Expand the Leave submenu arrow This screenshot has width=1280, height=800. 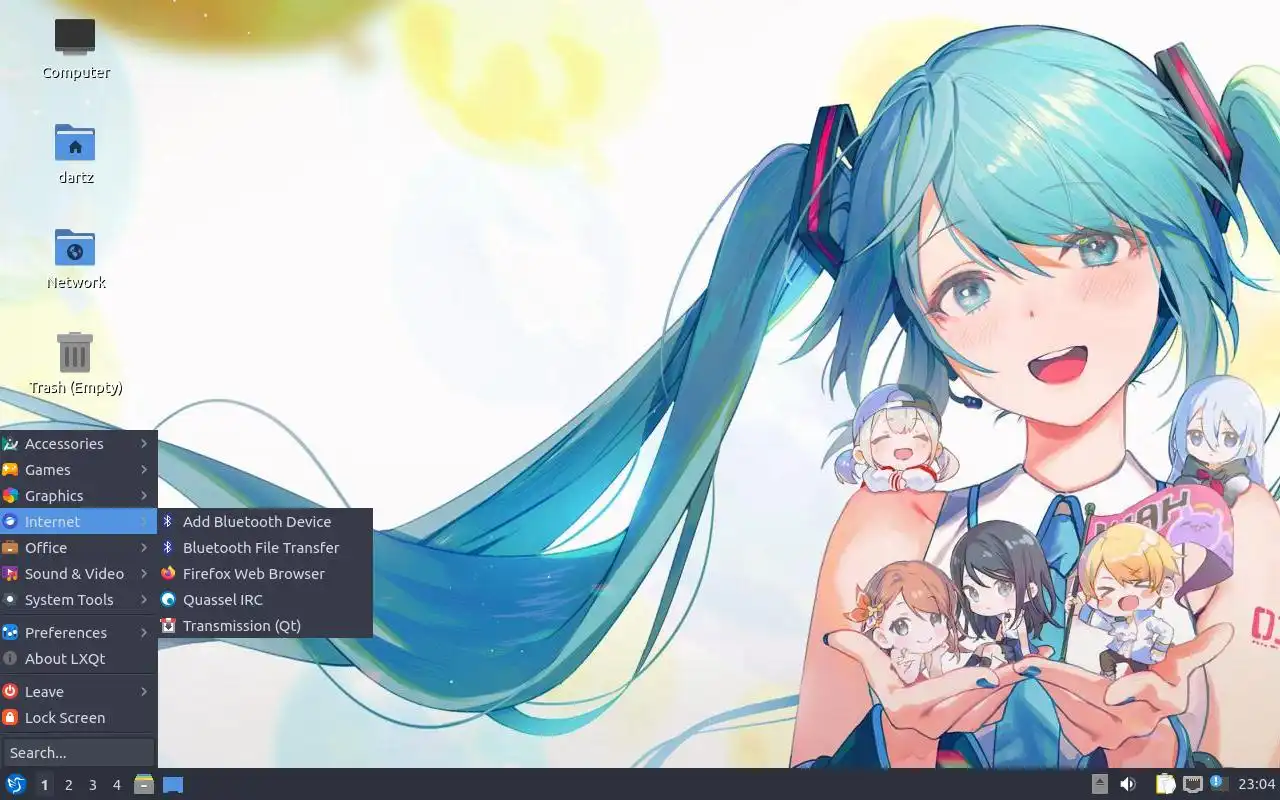click(144, 692)
